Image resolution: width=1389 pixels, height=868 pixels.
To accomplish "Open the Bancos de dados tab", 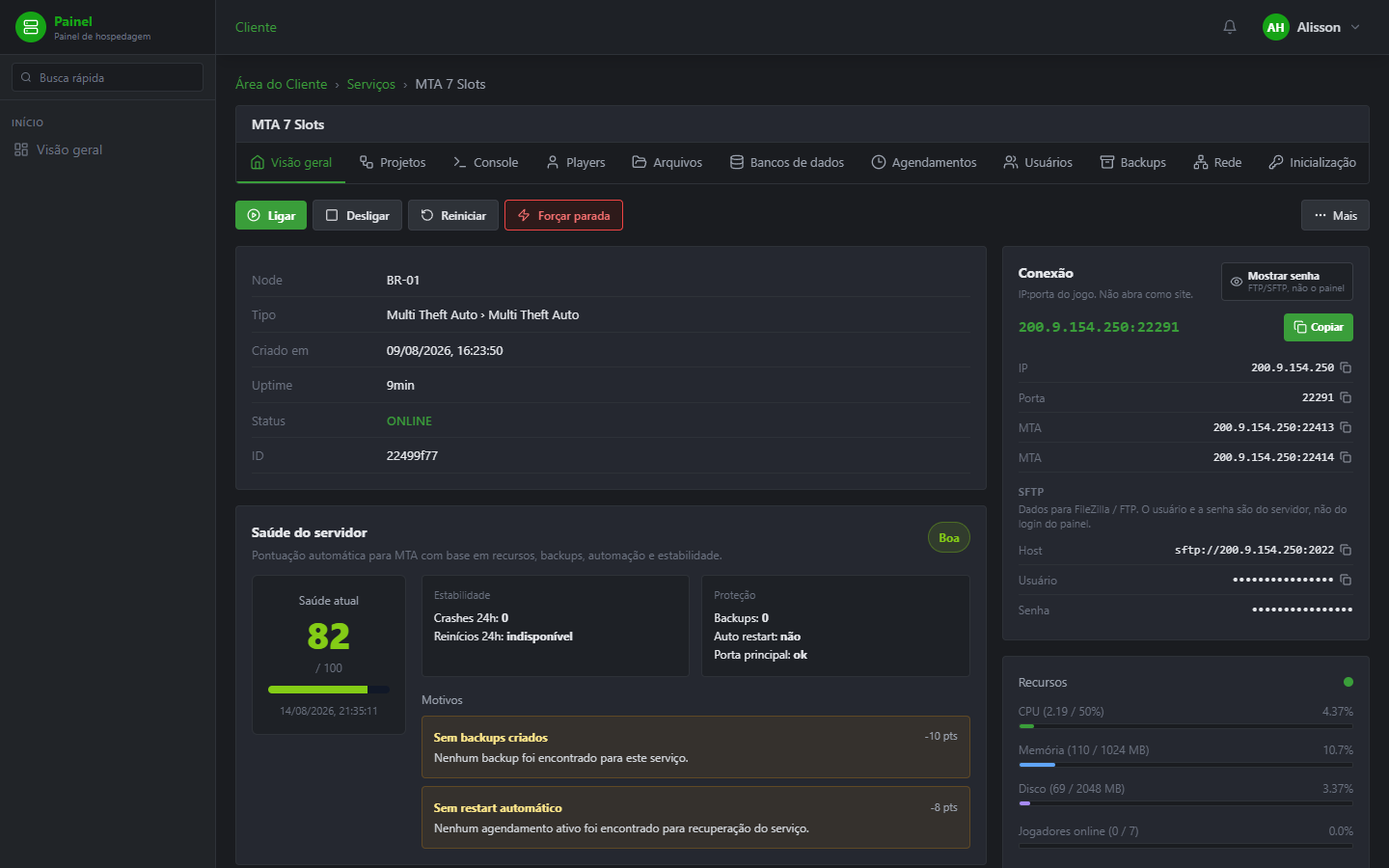I will pos(787,162).
